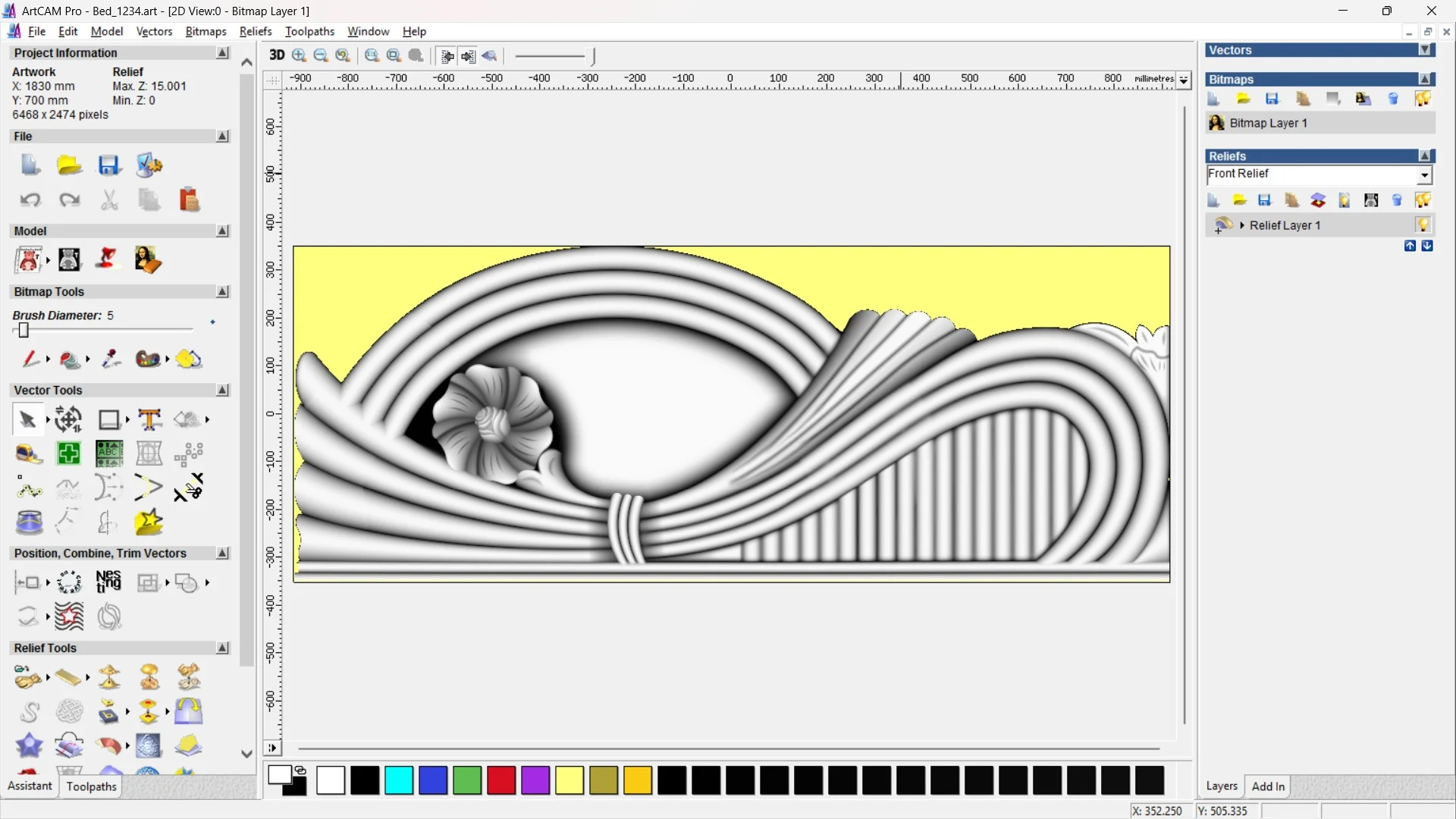Select the cyan color swatch
The height and width of the screenshot is (819, 1456).
click(399, 780)
